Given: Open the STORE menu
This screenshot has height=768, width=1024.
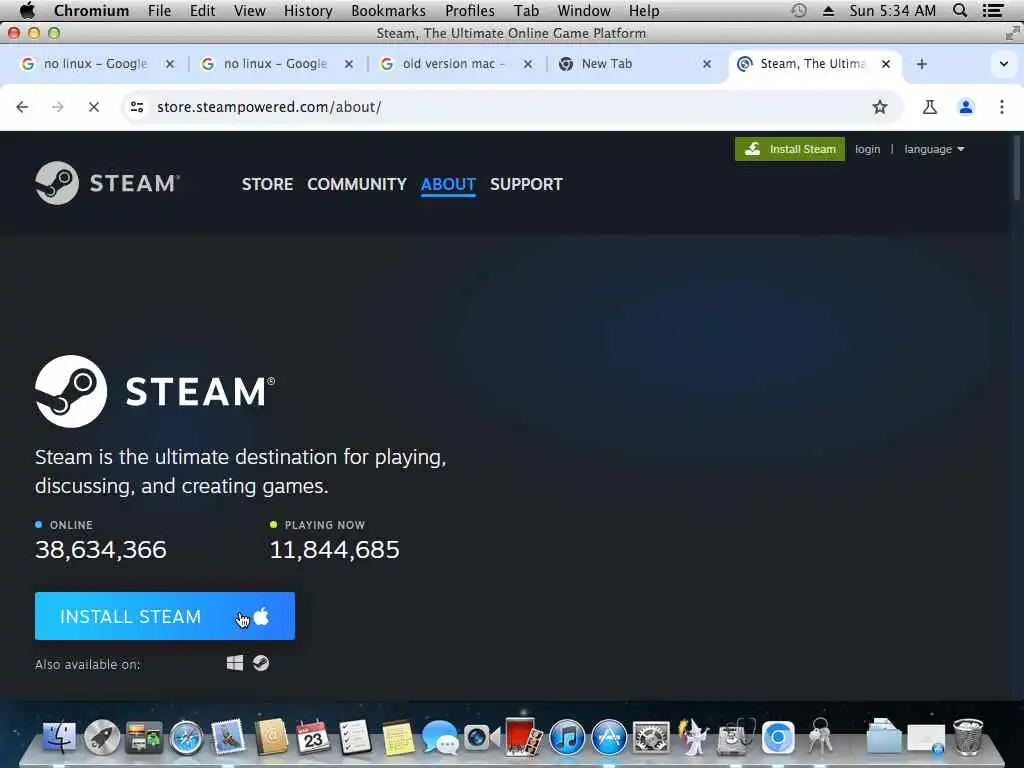Looking at the screenshot, I should coord(267,184).
